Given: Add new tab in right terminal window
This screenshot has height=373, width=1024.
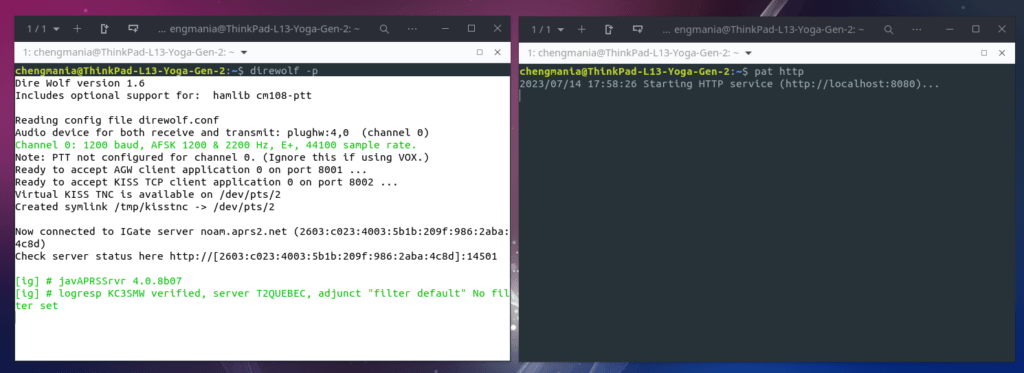Looking at the screenshot, I should [x=581, y=29].
